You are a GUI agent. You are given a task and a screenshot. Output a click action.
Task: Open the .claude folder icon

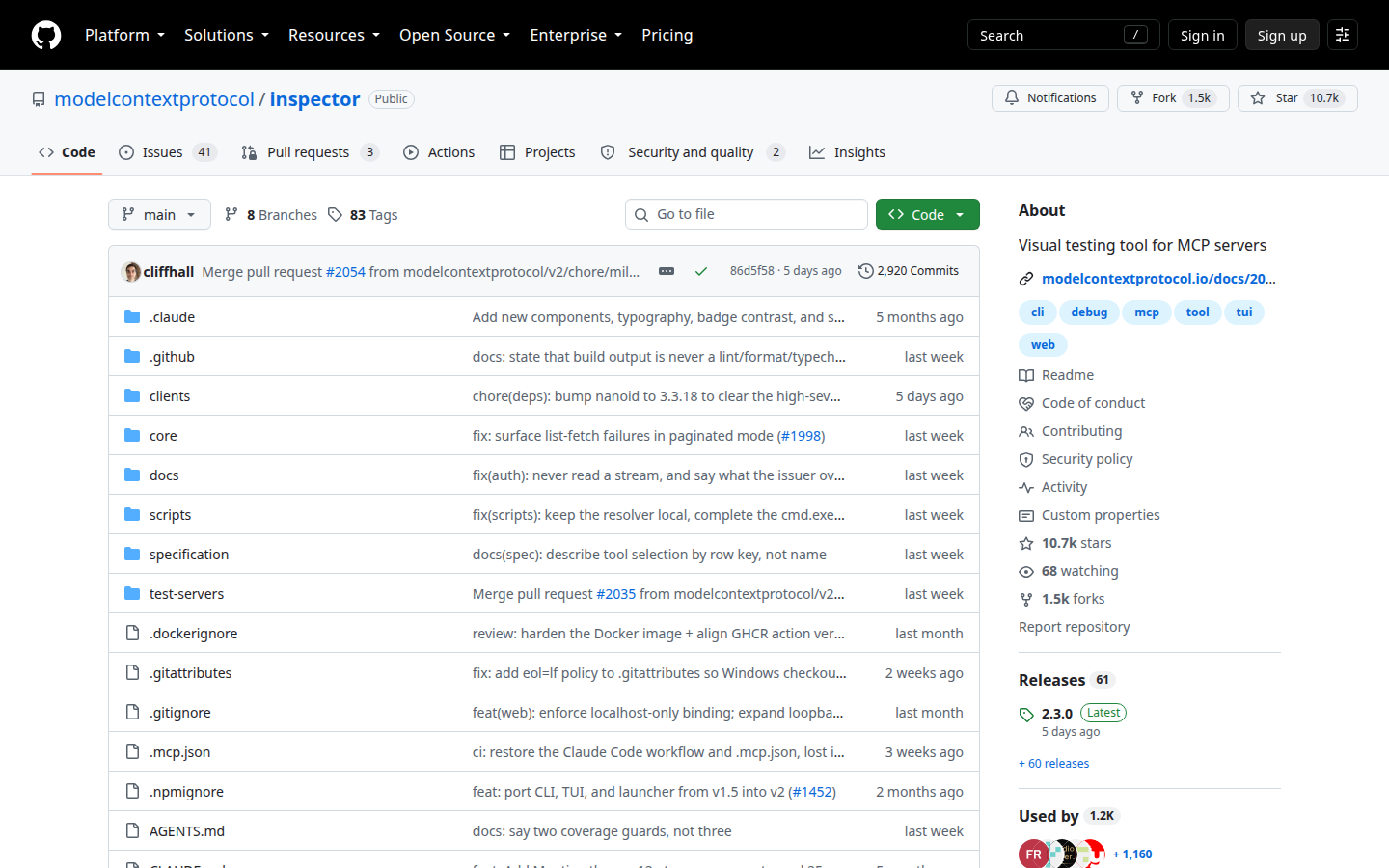tap(132, 316)
